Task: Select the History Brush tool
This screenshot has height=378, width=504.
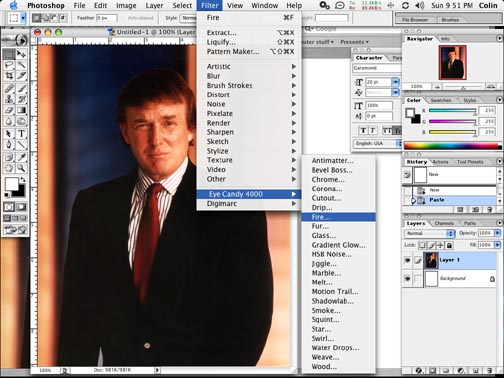Action: point(21,99)
